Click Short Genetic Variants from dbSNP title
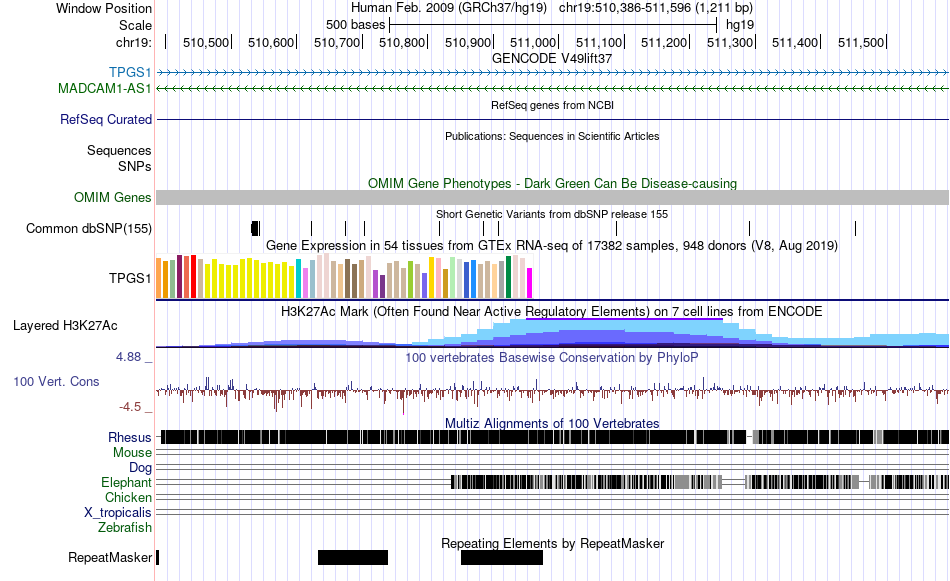950x581 pixels. (x=552, y=214)
